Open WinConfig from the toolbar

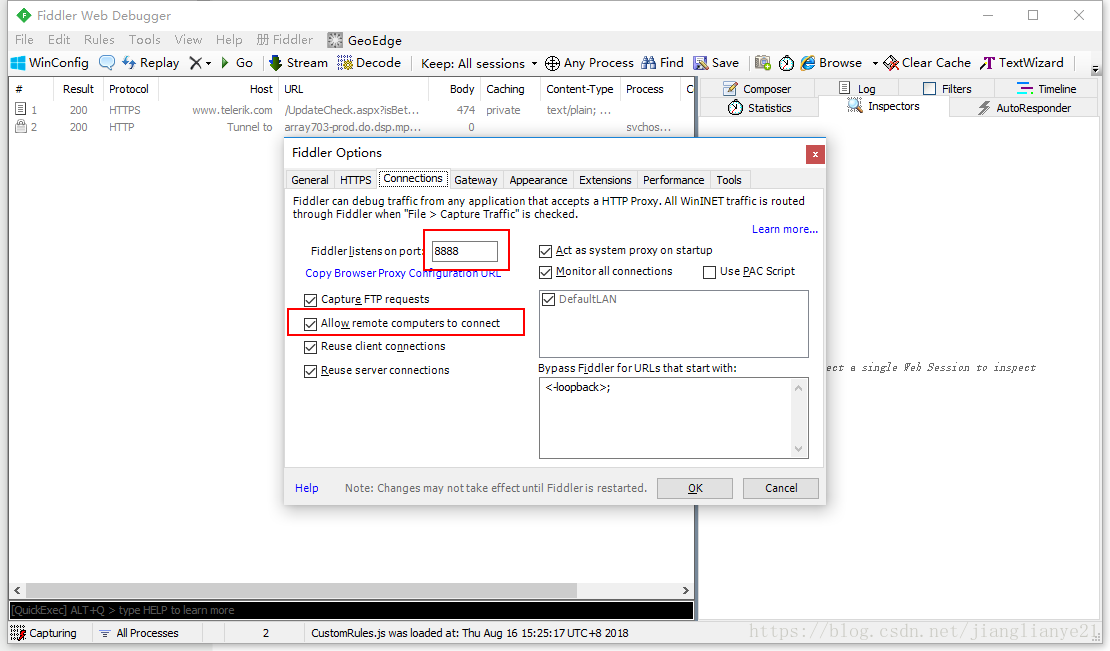(x=50, y=63)
